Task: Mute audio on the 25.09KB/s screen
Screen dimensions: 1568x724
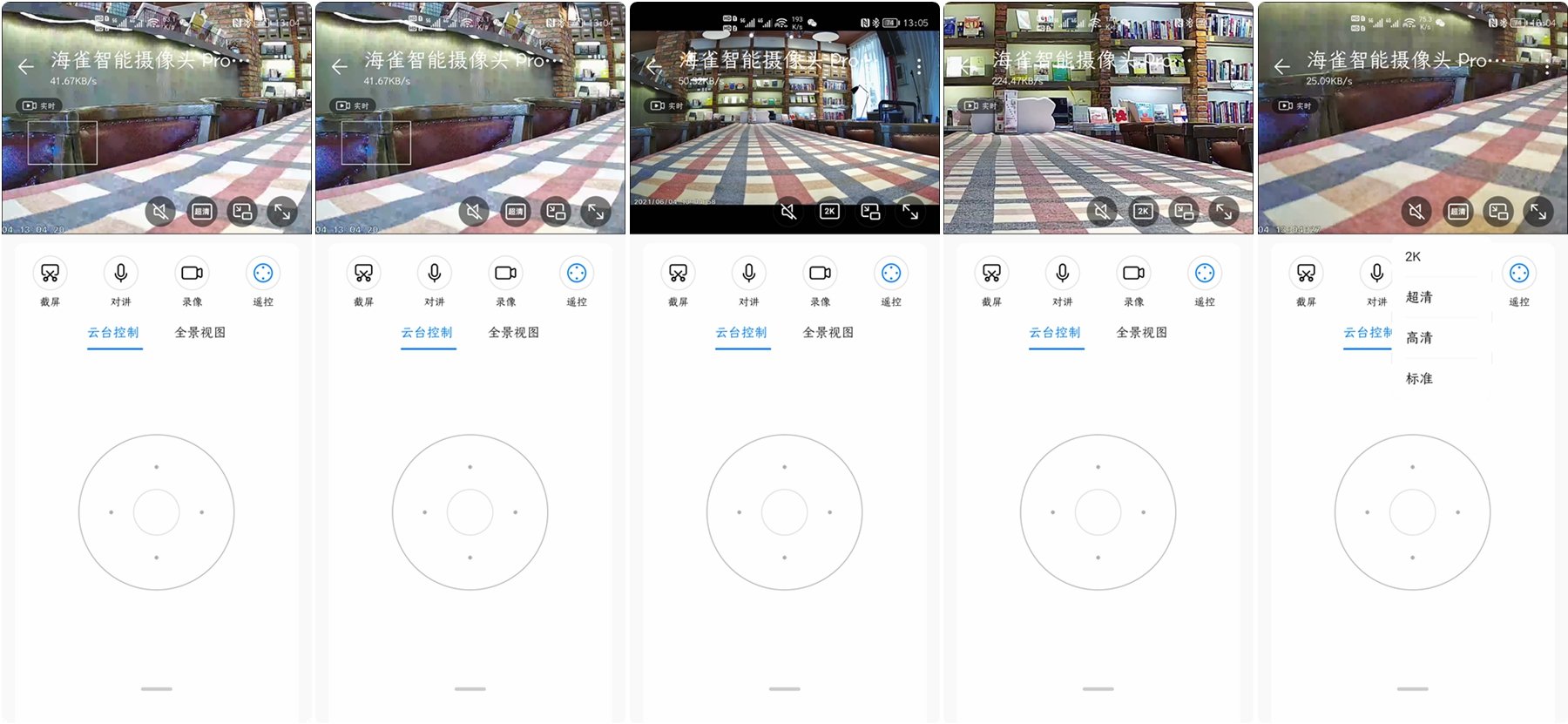Action: point(1416,212)
